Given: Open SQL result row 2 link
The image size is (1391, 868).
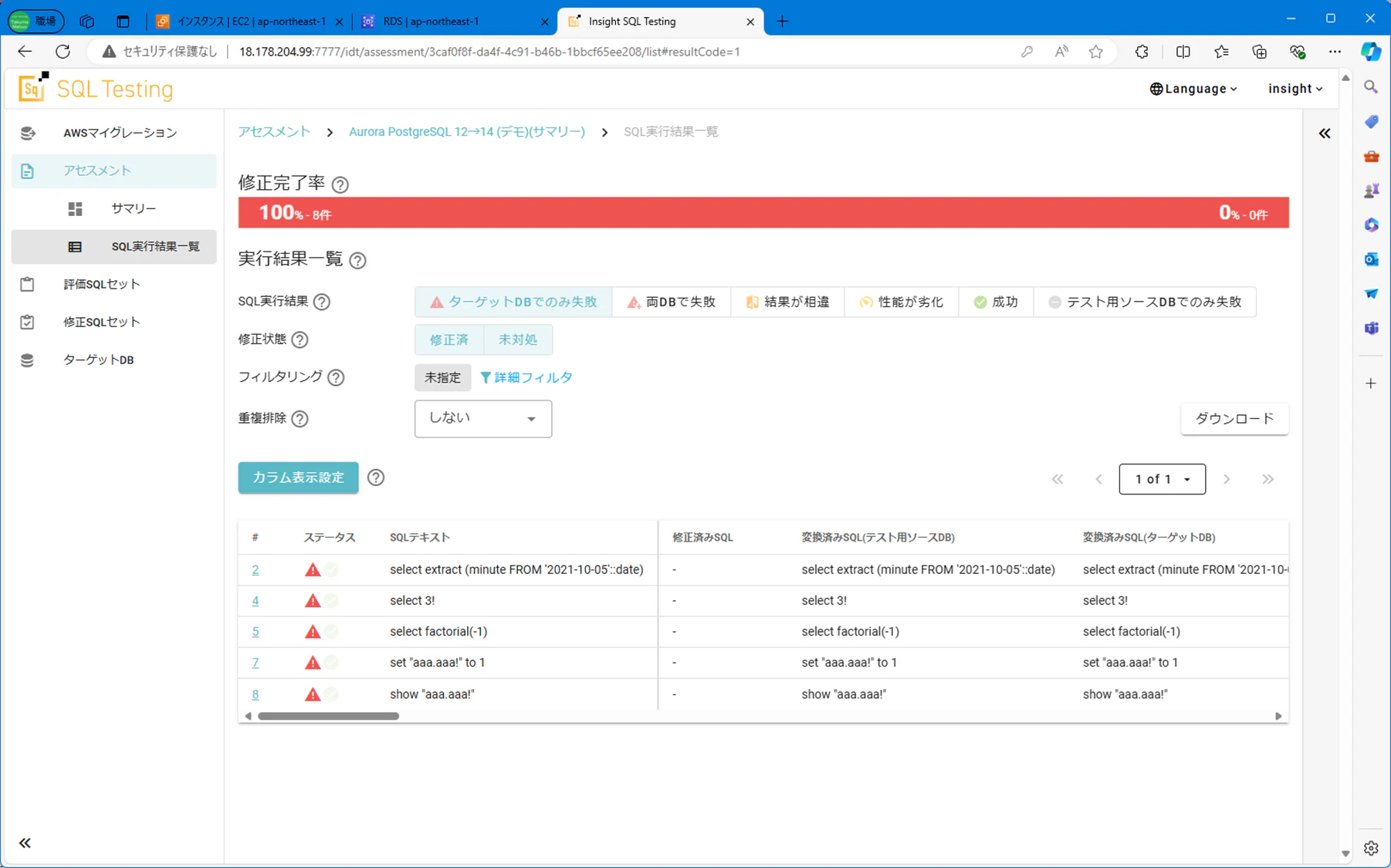Looking at the screenshot, I should click(256, 569).
